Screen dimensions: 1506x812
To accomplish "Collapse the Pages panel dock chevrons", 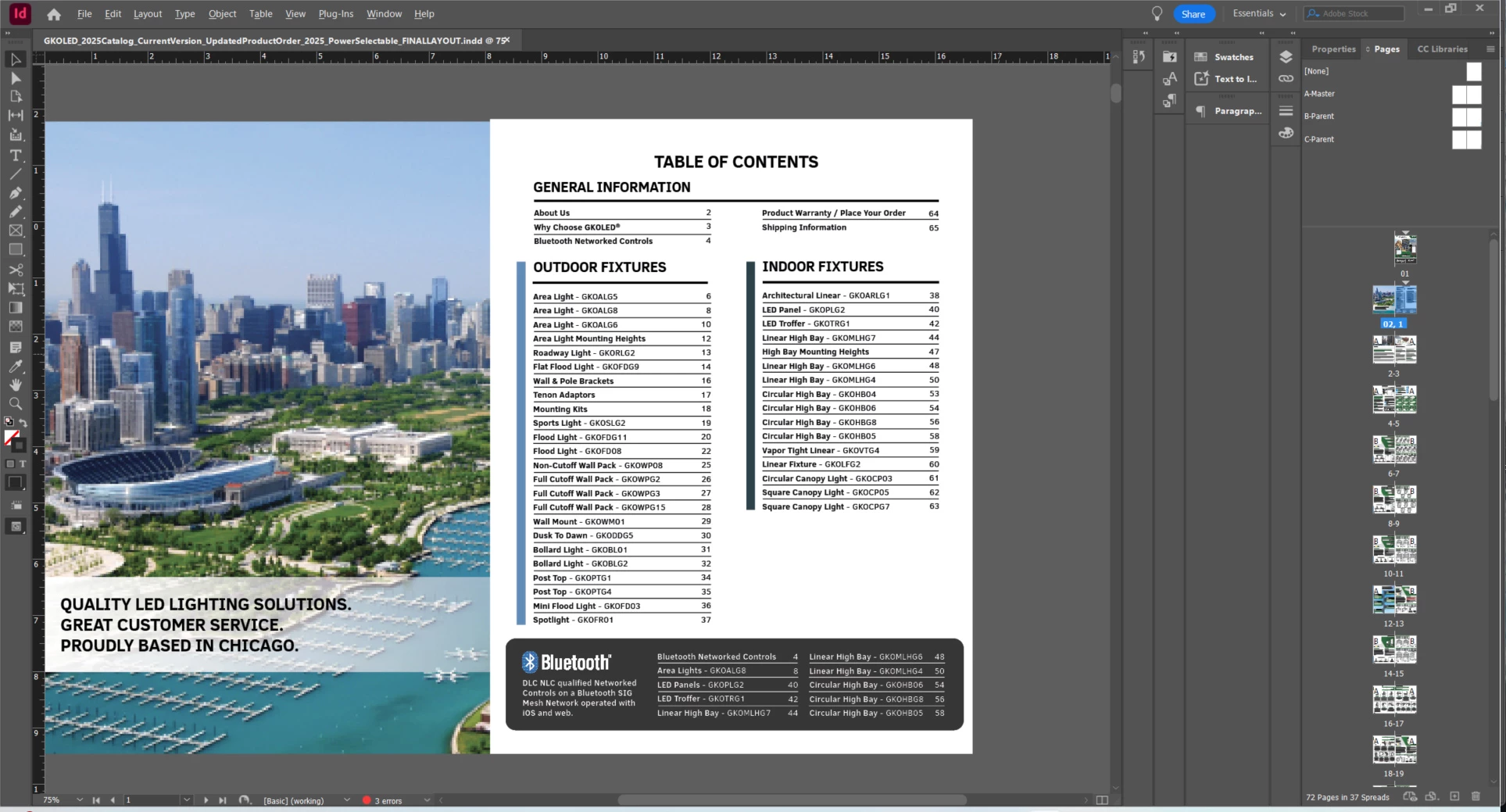I will [x=1493, y=33].
